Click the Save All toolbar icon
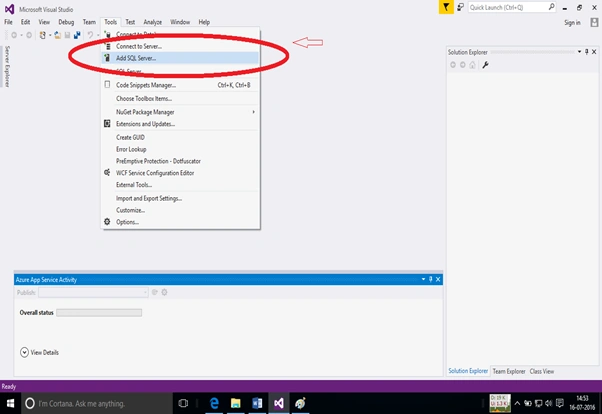Viewport: 602px width, 414px height. click(x=77, y=35)
